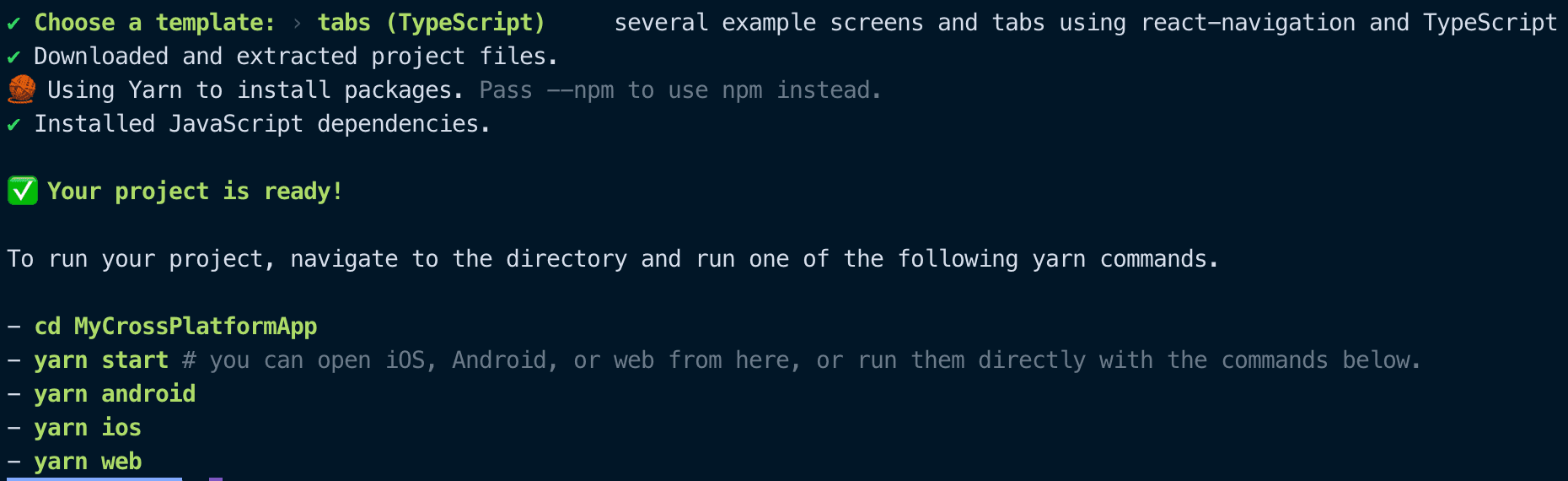Click checkmark beside 'Choose a template'
This screenshot has height=481, width=1568.
click(x=13, y=24)
